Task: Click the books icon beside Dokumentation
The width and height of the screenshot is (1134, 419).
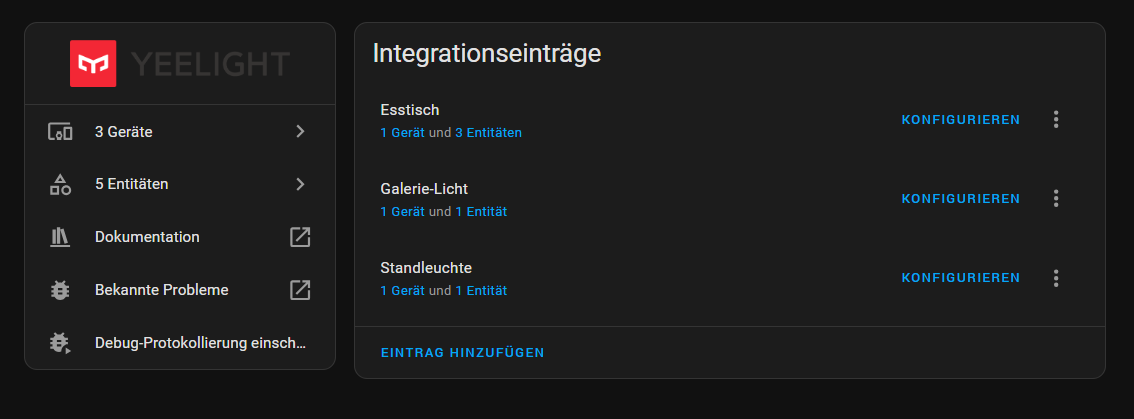Action: [x=60, y=237]
